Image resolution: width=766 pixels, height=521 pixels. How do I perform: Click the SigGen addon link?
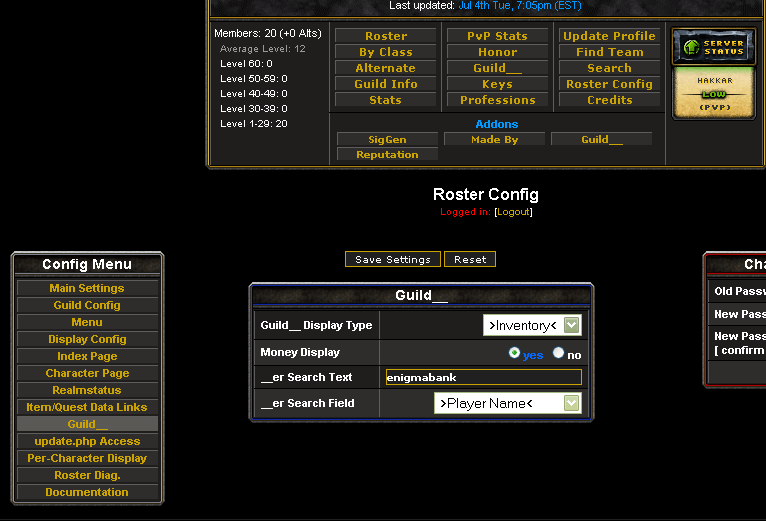387,140
